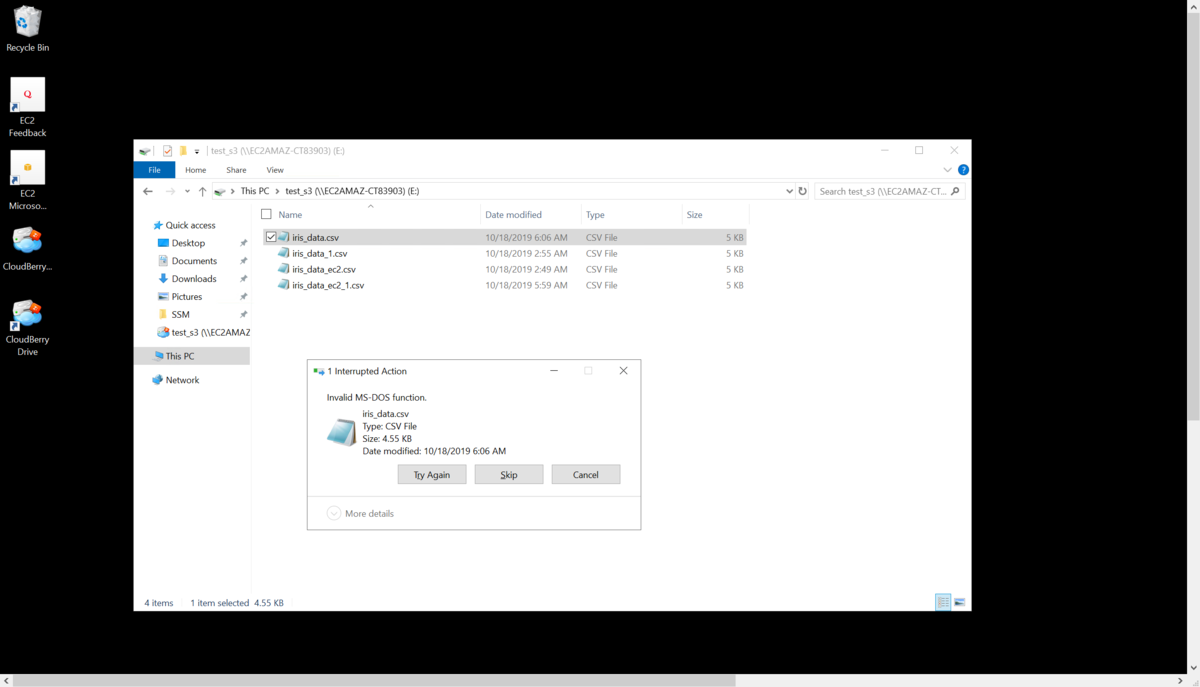Open the recent locations dropdown arrow
This screenshot has width=1200, height=687.
click(187, 191)
